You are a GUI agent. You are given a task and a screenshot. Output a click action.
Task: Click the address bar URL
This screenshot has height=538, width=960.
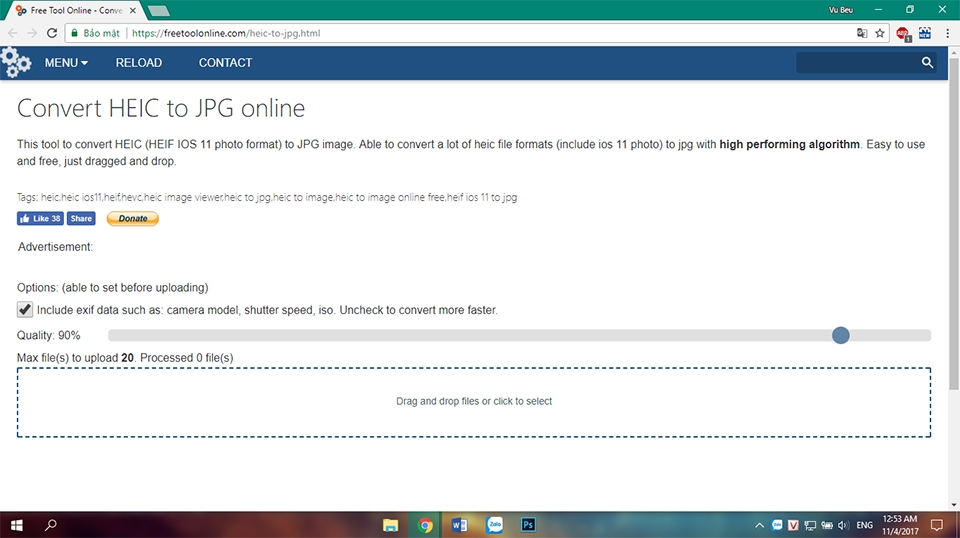click(x=226, y=33)
